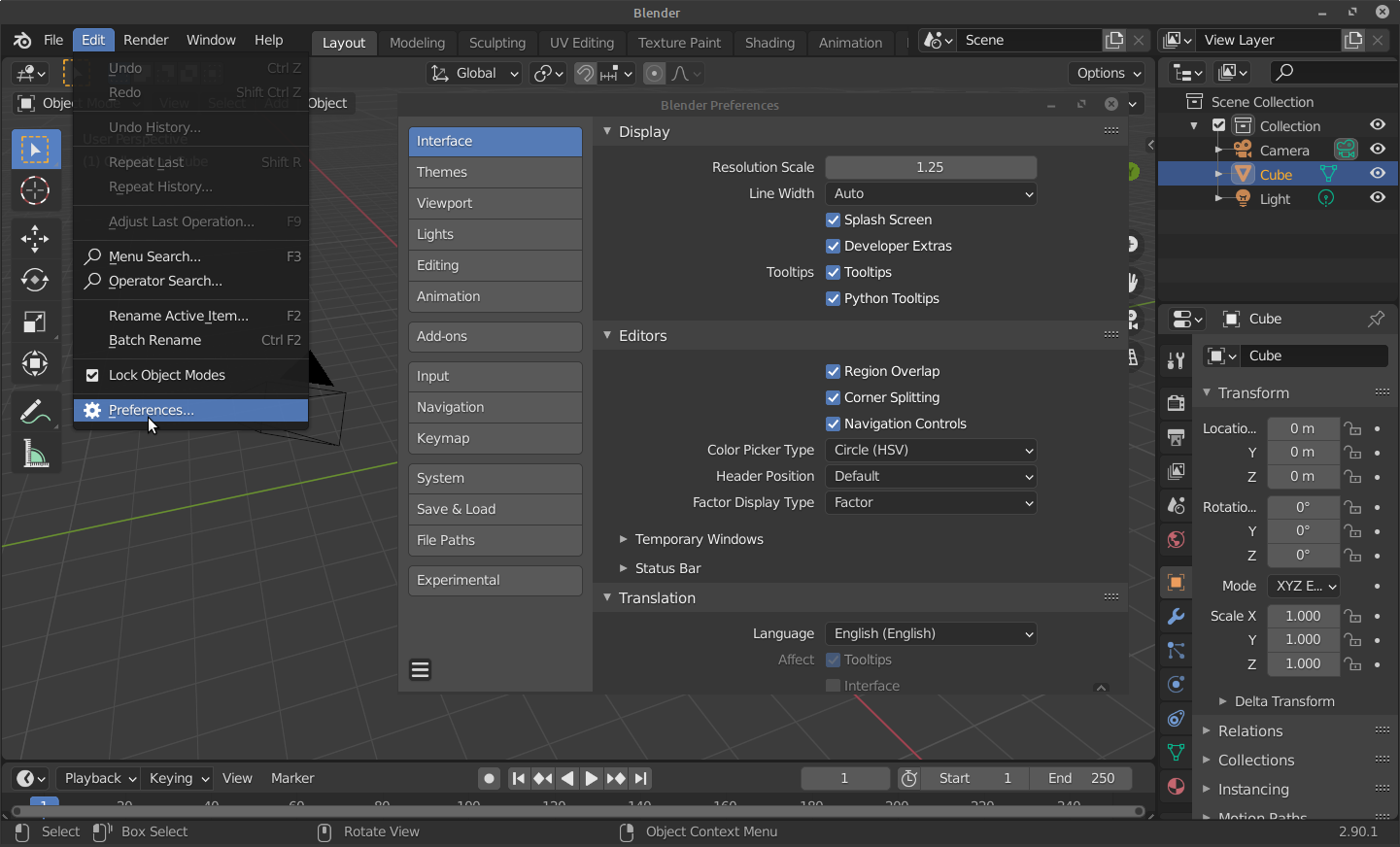The width and height of the screenshot is (1400, 847).
Task: Open the View Layer properties tab
Action: click(x=1176, y=471)
